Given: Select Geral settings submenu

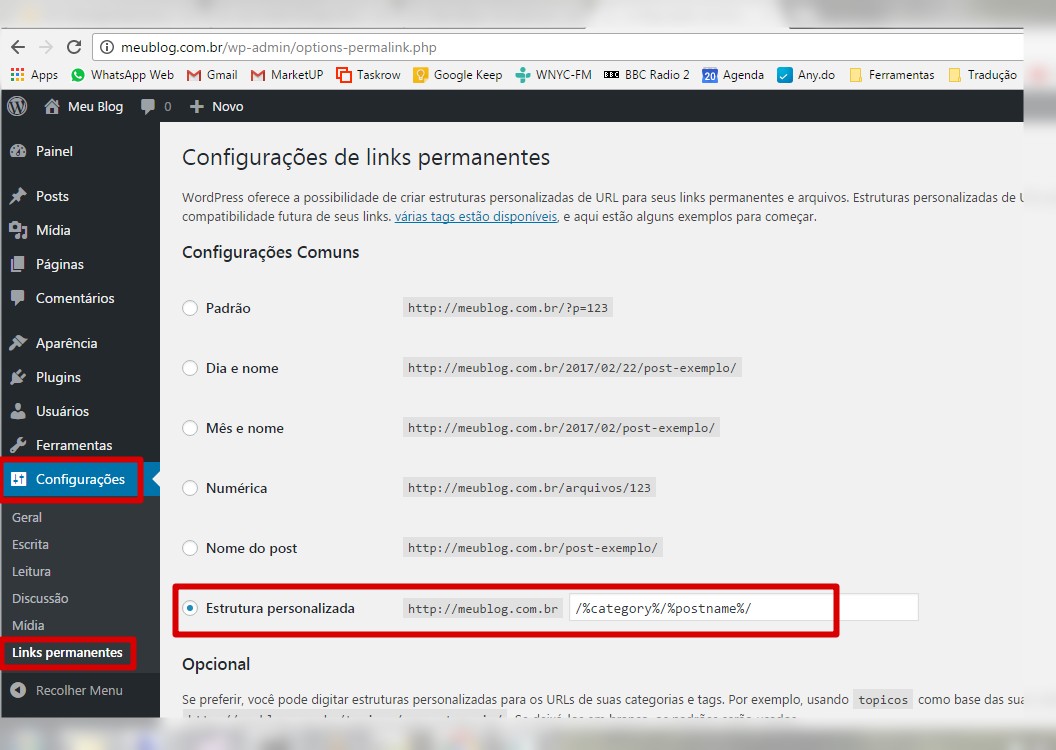Looking at the screenshot, I should [27, 518].
